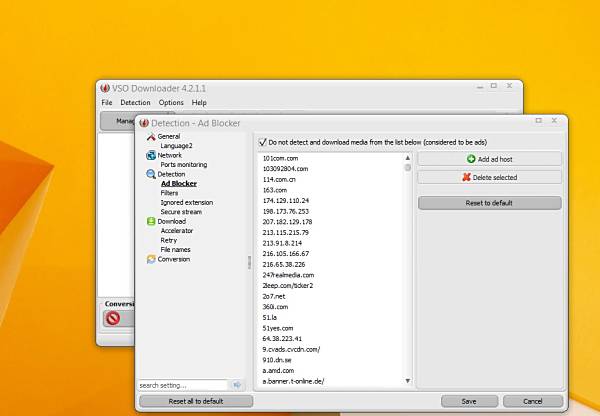
Task: Open Filters settings page
Action: pos(169,193)
